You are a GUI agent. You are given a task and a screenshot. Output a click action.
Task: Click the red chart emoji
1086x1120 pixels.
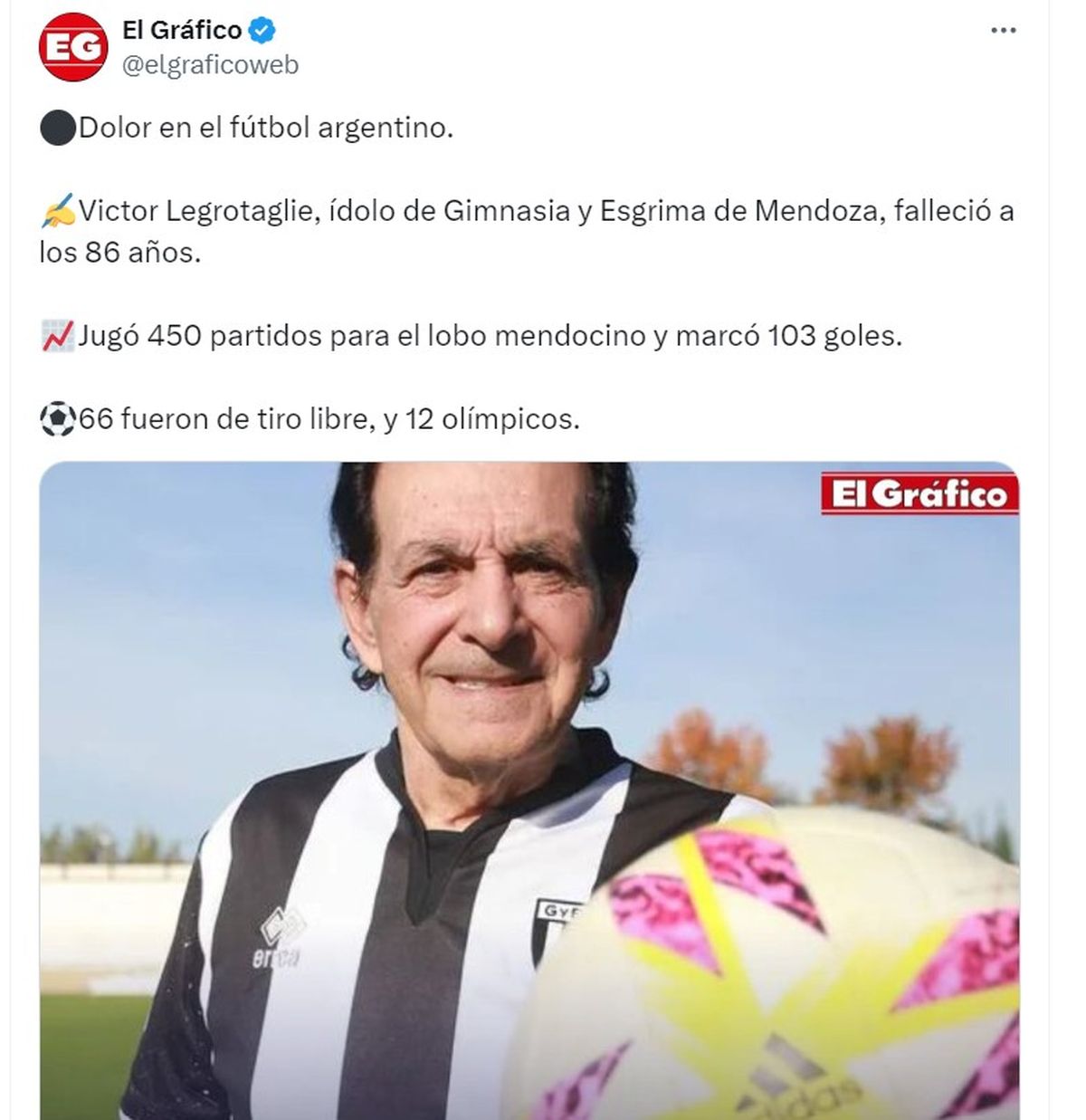tap(57, 336)
